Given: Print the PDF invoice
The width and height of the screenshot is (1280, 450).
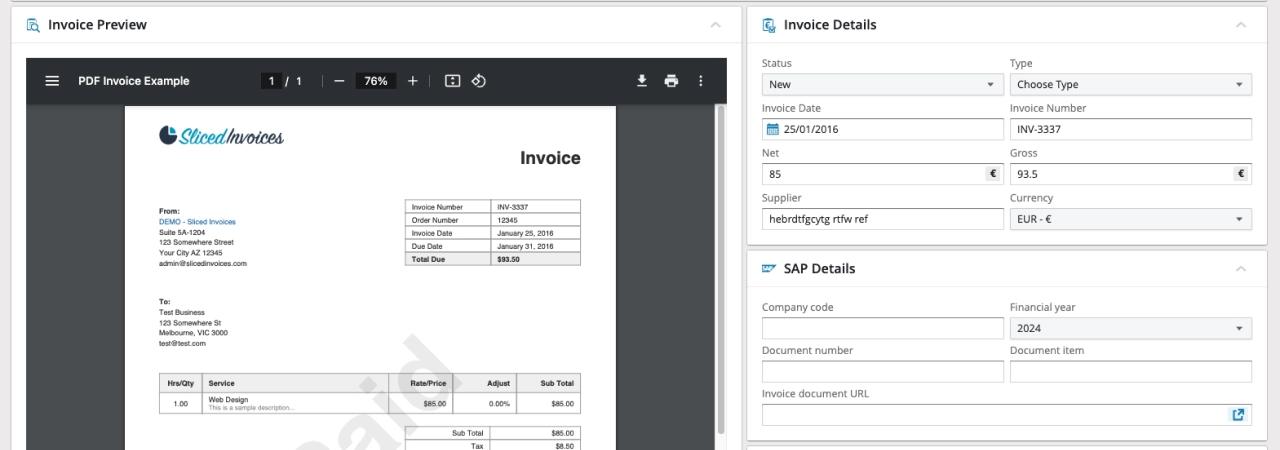Looking at the screenshot, I should coord(671,81).
